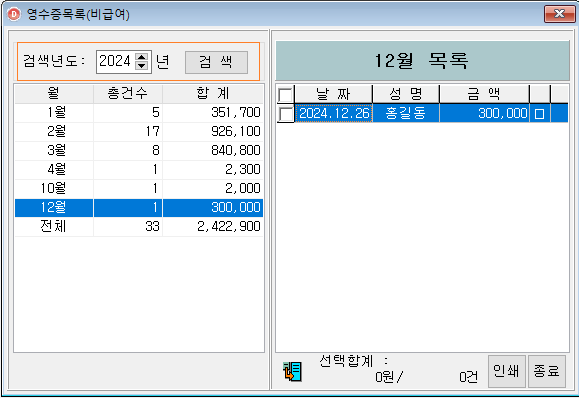
Task: Click the 926,100 total for 2월
Action: [x=236, y=131]
